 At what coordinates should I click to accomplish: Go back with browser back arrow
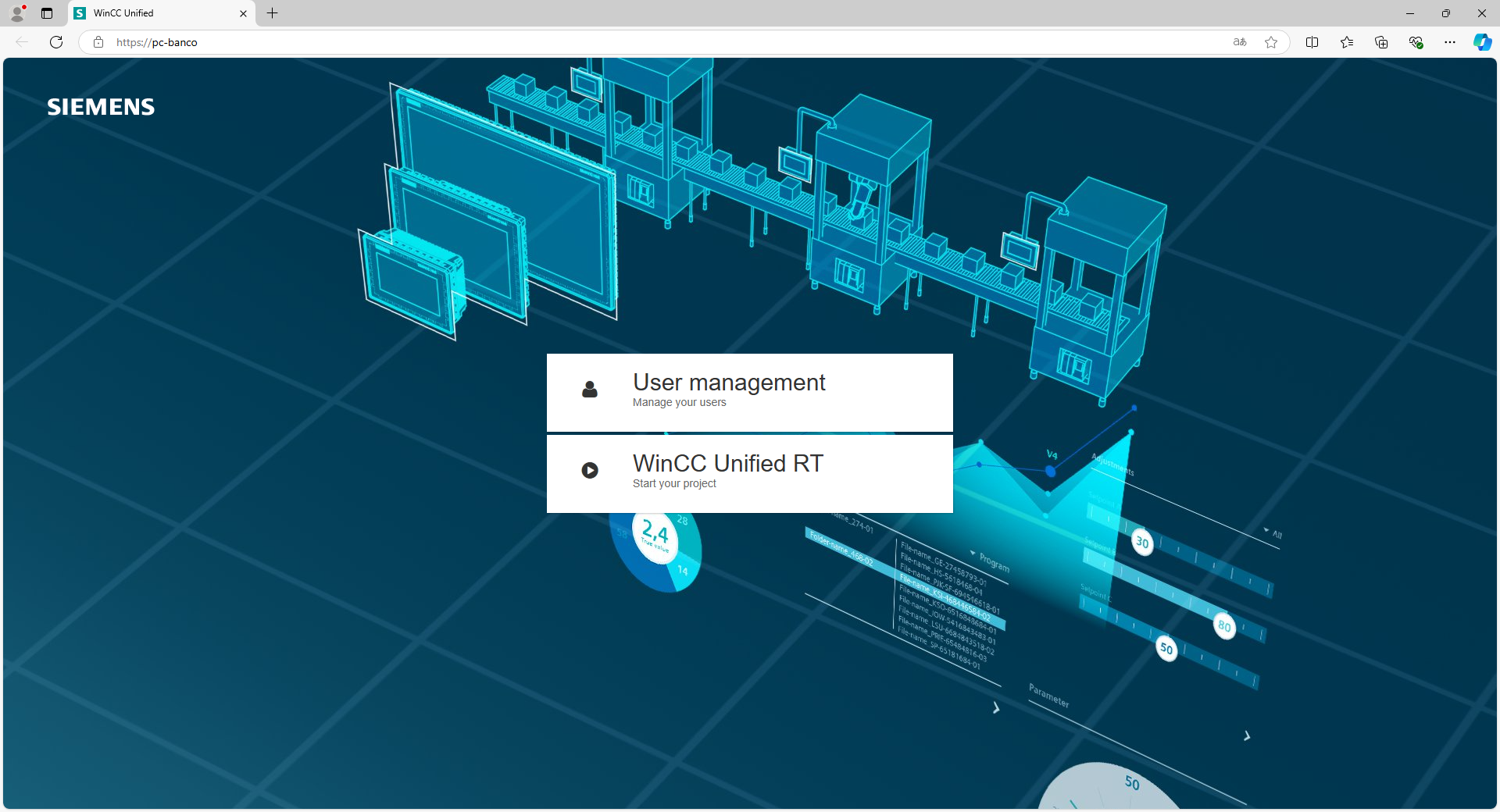[x=22, y=42]
